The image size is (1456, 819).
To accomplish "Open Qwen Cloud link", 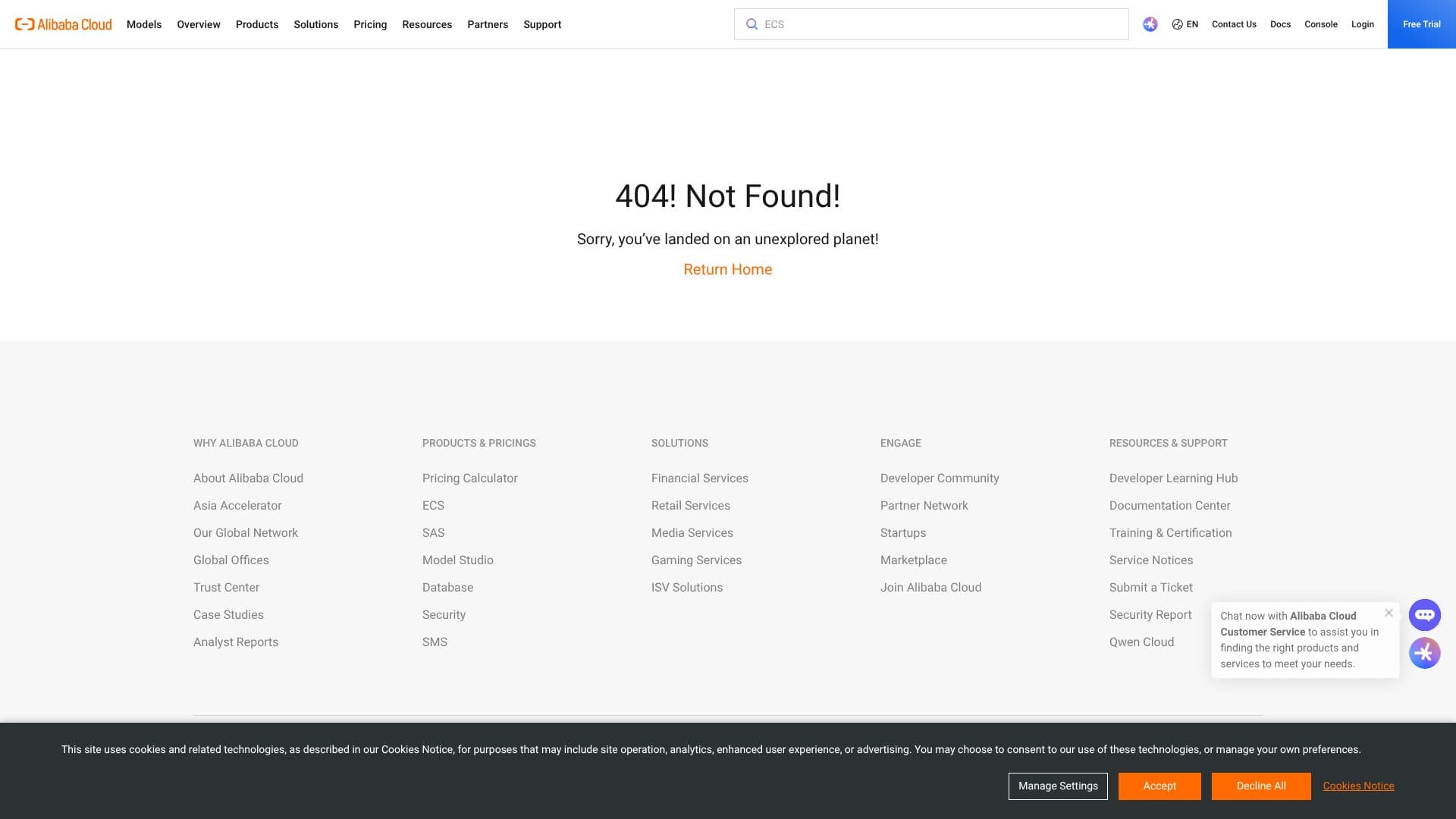I will pos(1141,642).
